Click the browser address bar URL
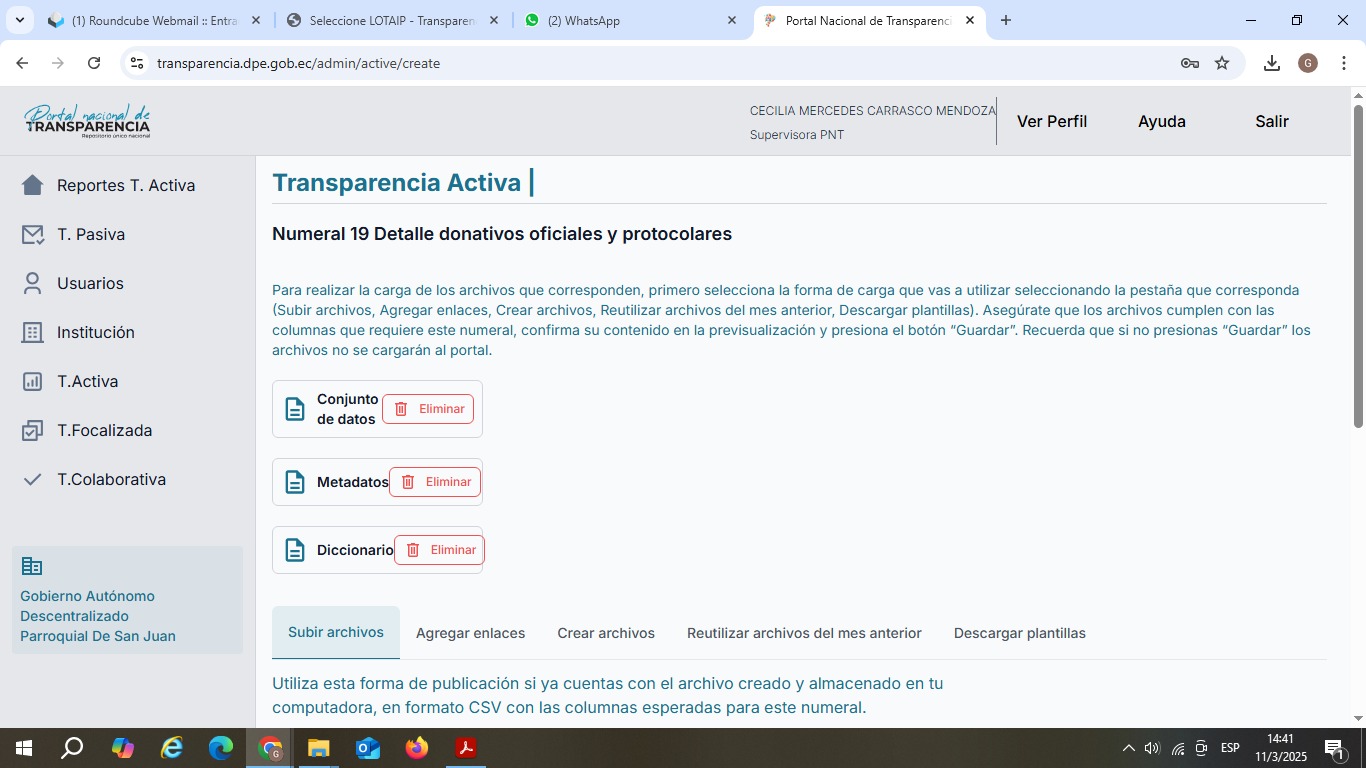 coord(298,63)
